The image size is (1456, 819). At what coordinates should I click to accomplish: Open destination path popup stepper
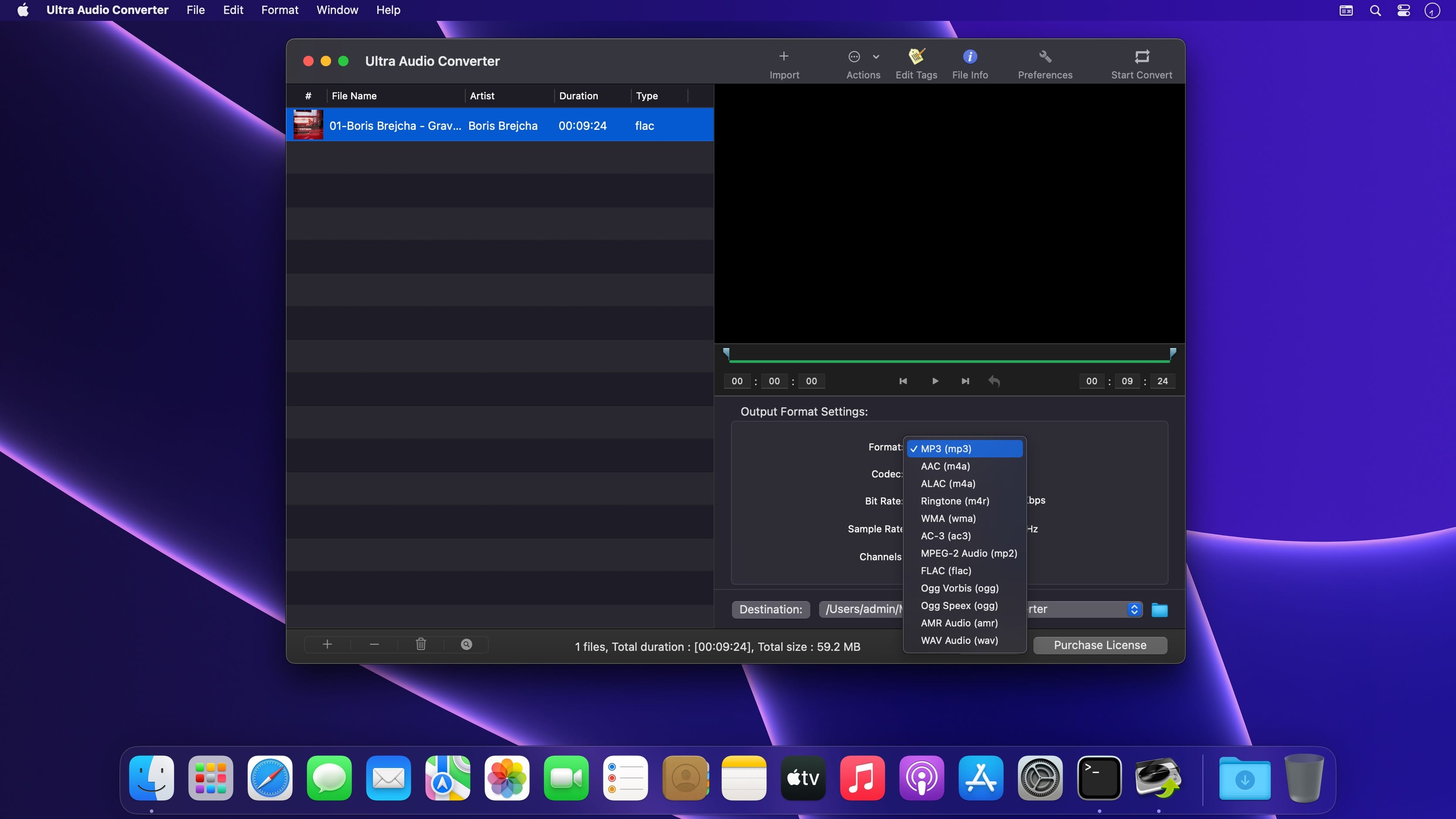[x=1134, y=609]
